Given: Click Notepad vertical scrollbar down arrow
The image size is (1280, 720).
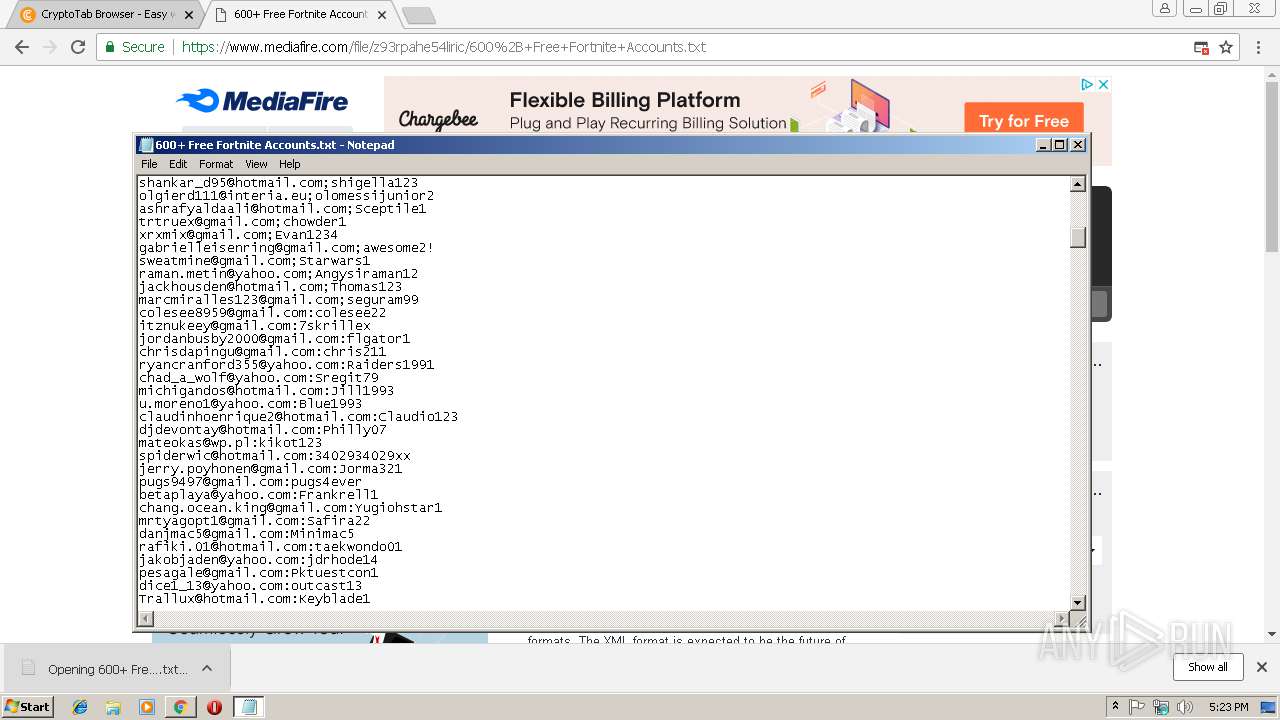Looking at the screenshot, I should click(x=1078, y=602).
